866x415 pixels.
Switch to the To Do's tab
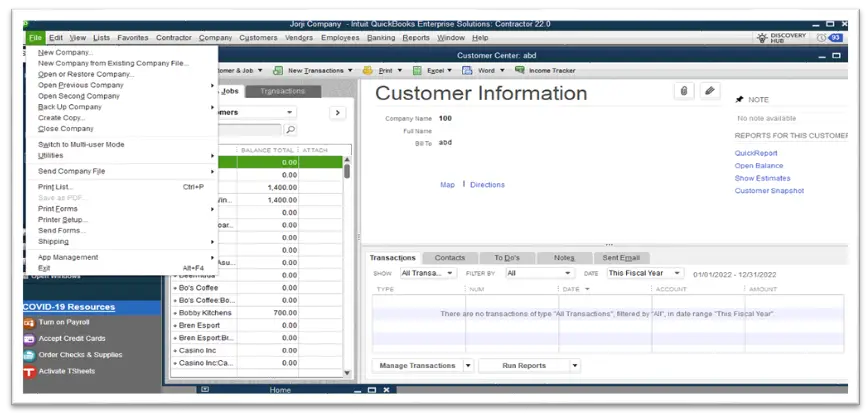pos(507,258)
